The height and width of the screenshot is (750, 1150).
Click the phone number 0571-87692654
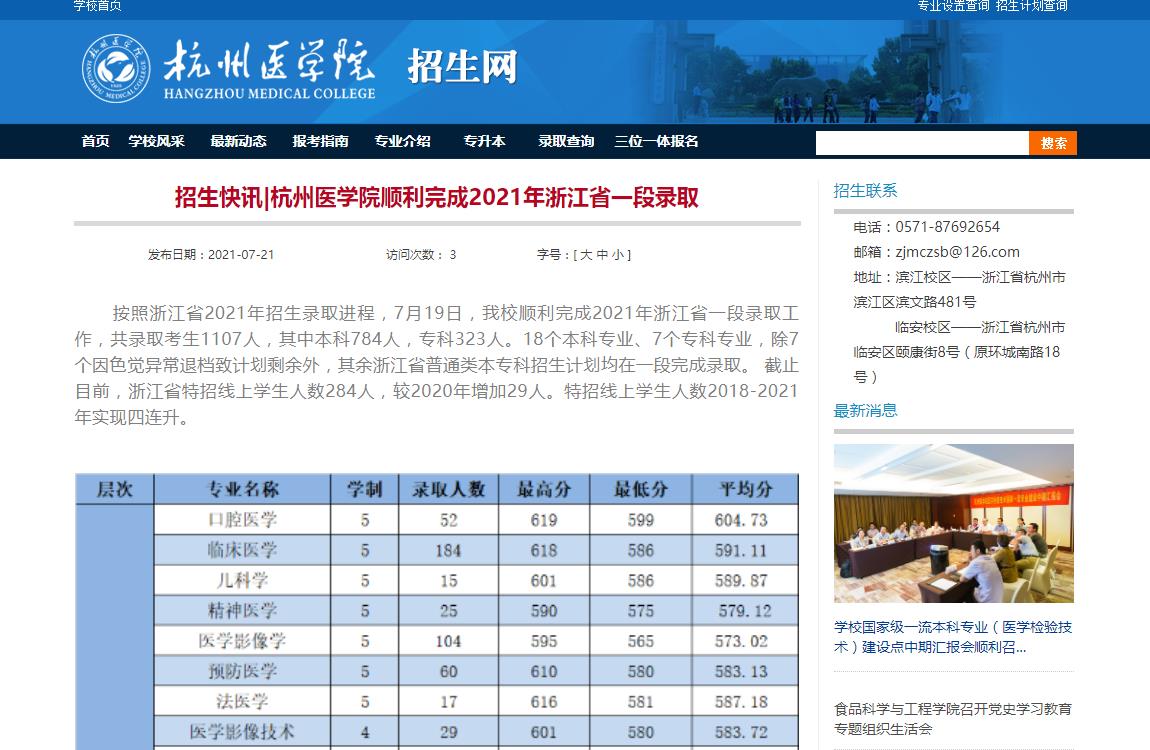[x=948, y=227]
